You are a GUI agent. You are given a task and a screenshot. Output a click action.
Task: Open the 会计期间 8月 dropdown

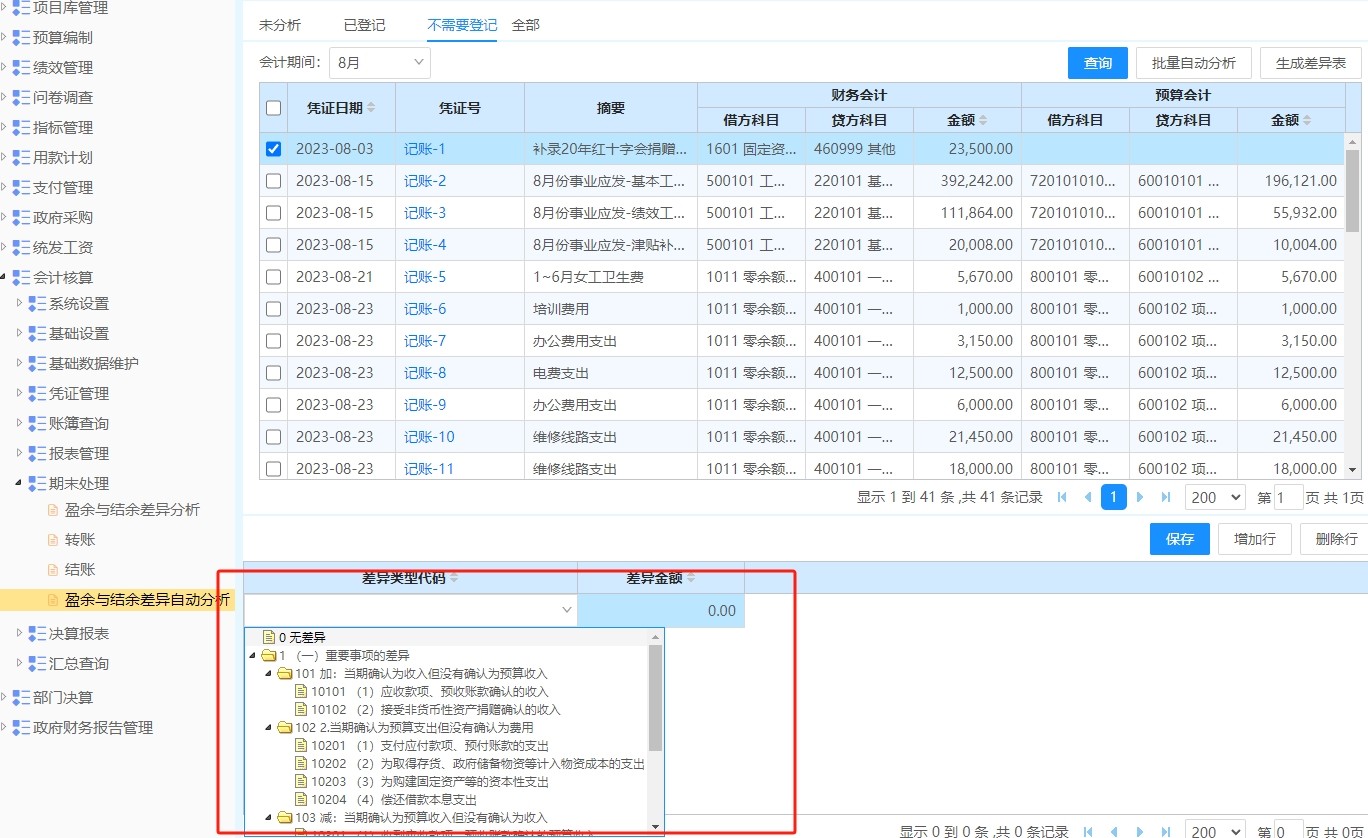[380, 62]
